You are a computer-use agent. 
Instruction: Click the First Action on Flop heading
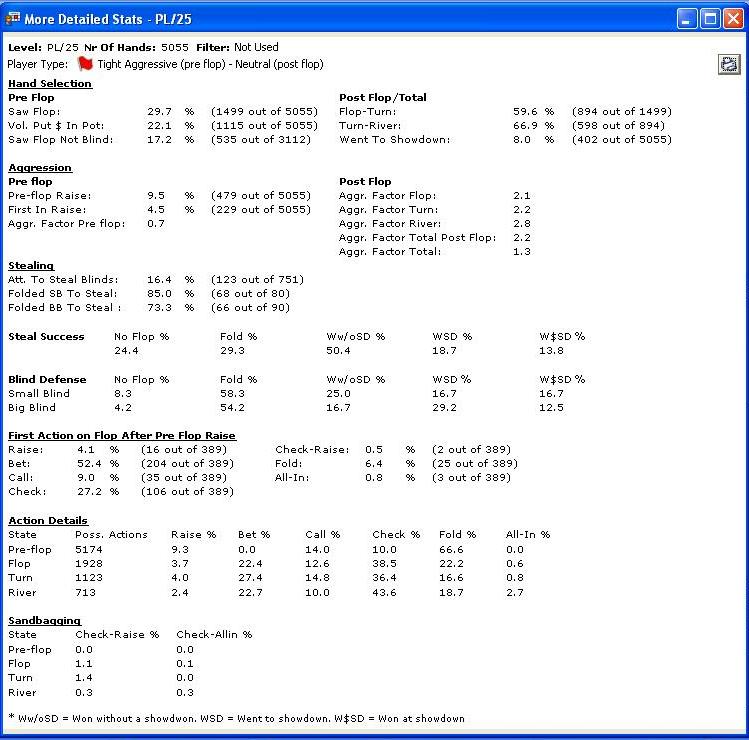coord(122,436)
